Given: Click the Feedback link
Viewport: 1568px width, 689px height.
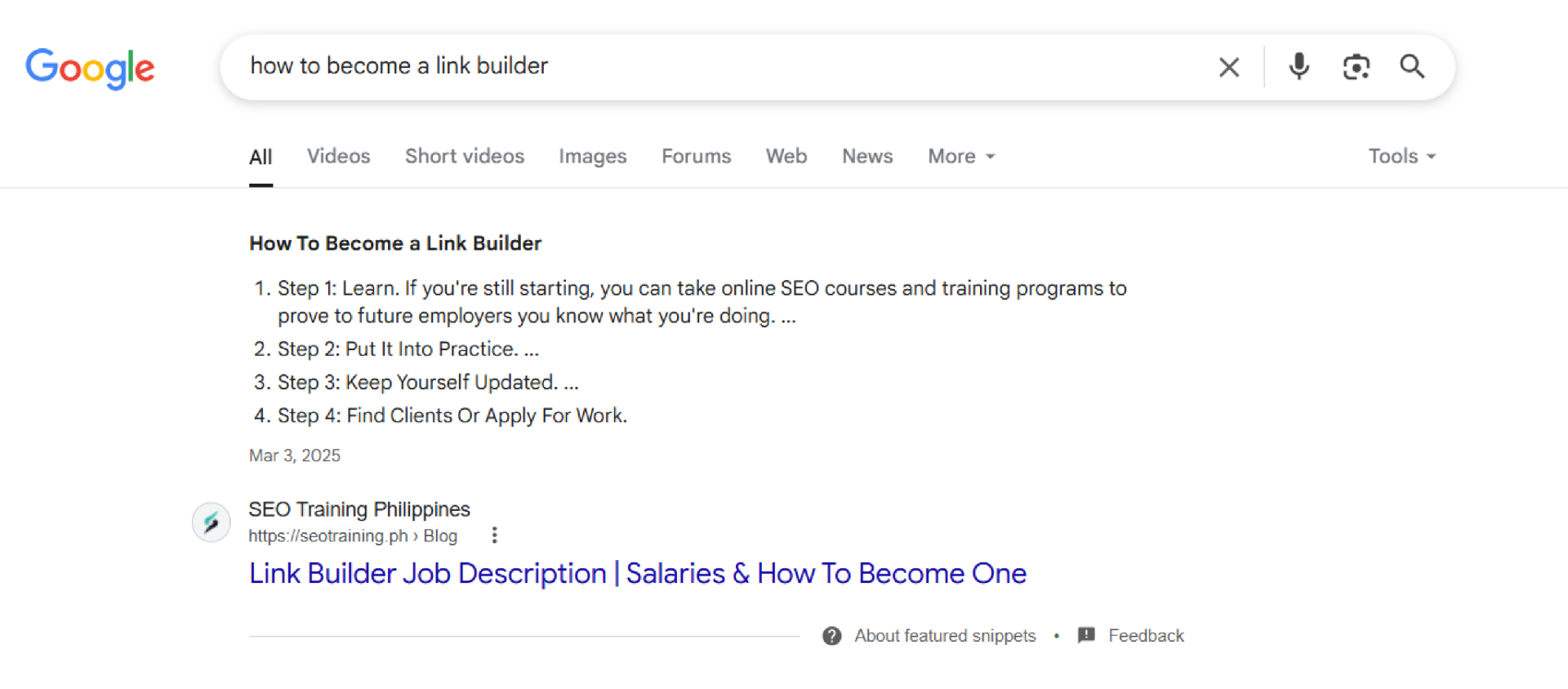Looking at the screenshot, I should click(x=1146, y=636).
